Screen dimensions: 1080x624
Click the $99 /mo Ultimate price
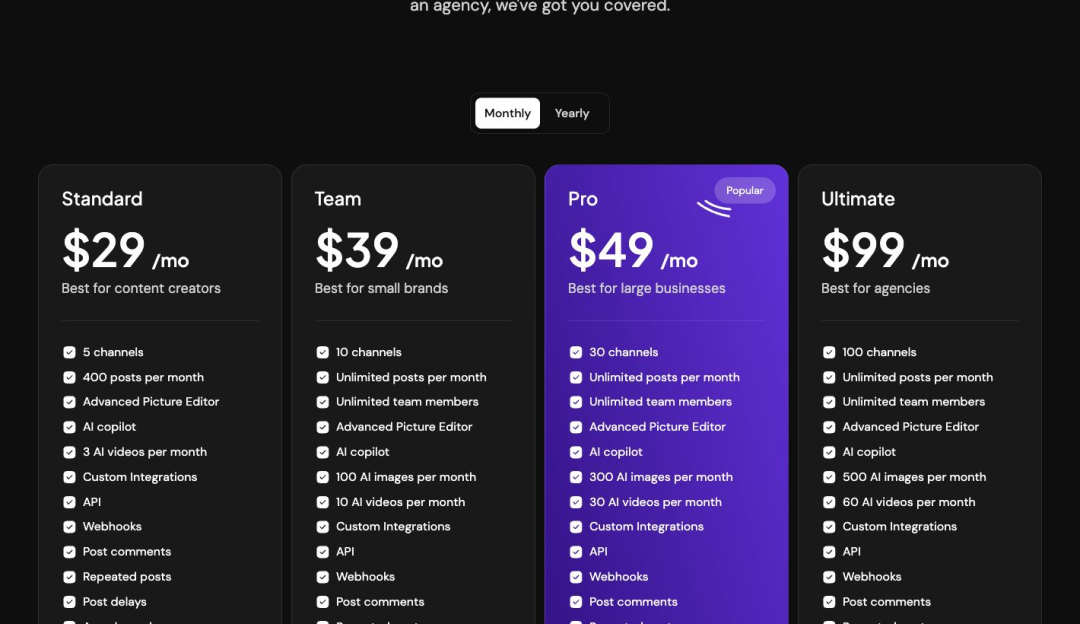point(885,251)
